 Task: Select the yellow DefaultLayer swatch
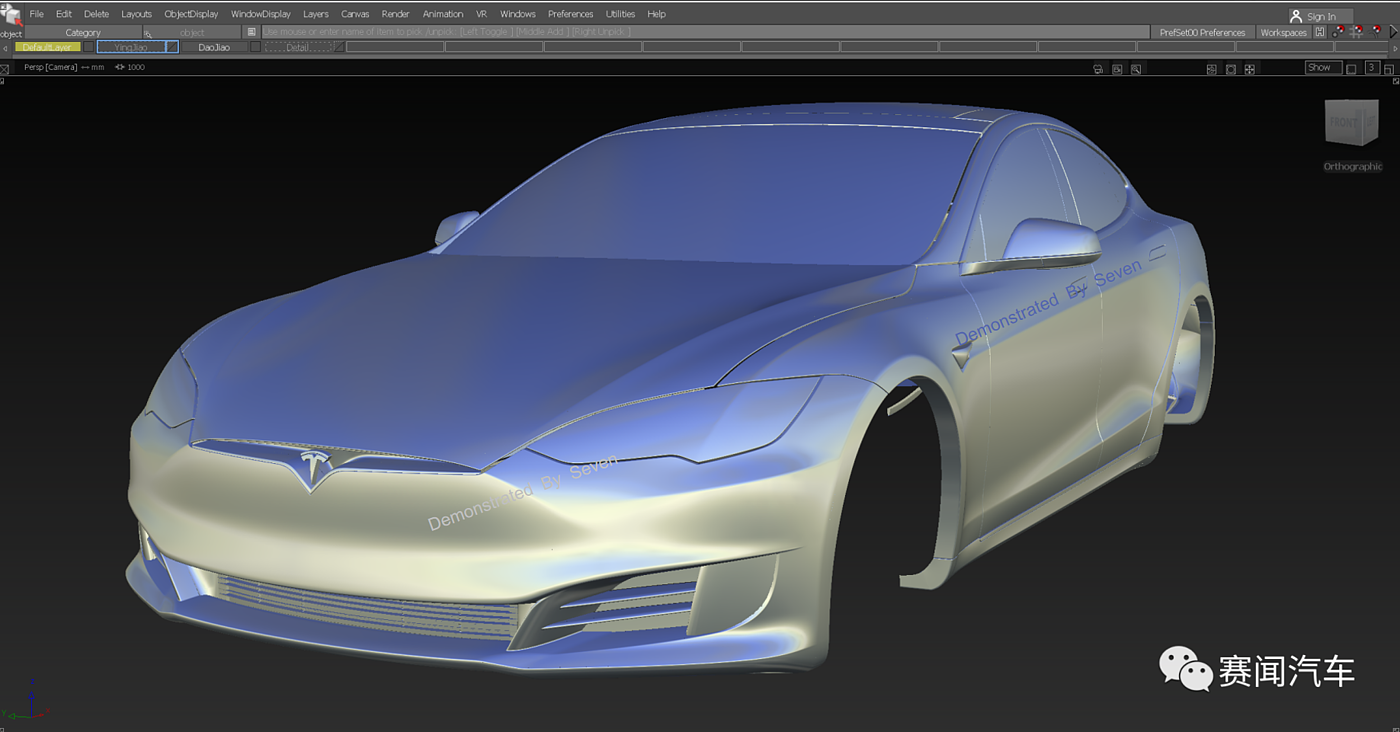click(x=47, y=47)
